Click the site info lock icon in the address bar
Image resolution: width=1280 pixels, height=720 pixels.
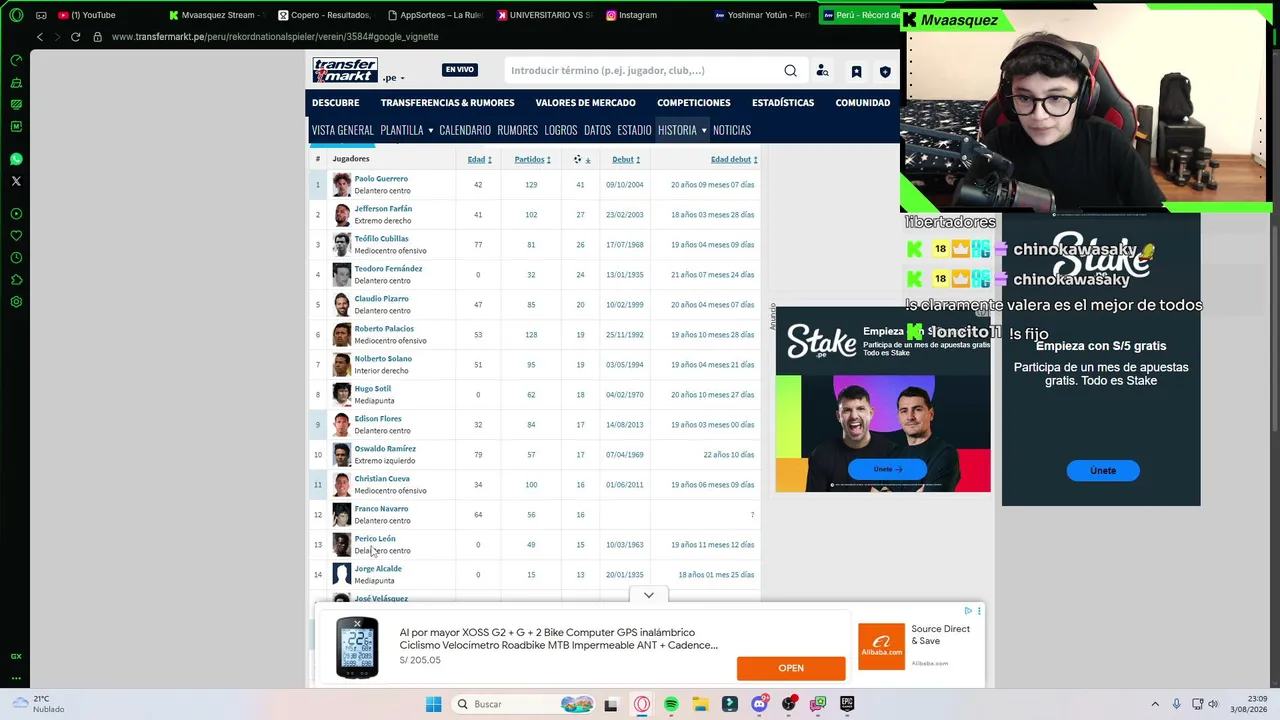(97, 37)
